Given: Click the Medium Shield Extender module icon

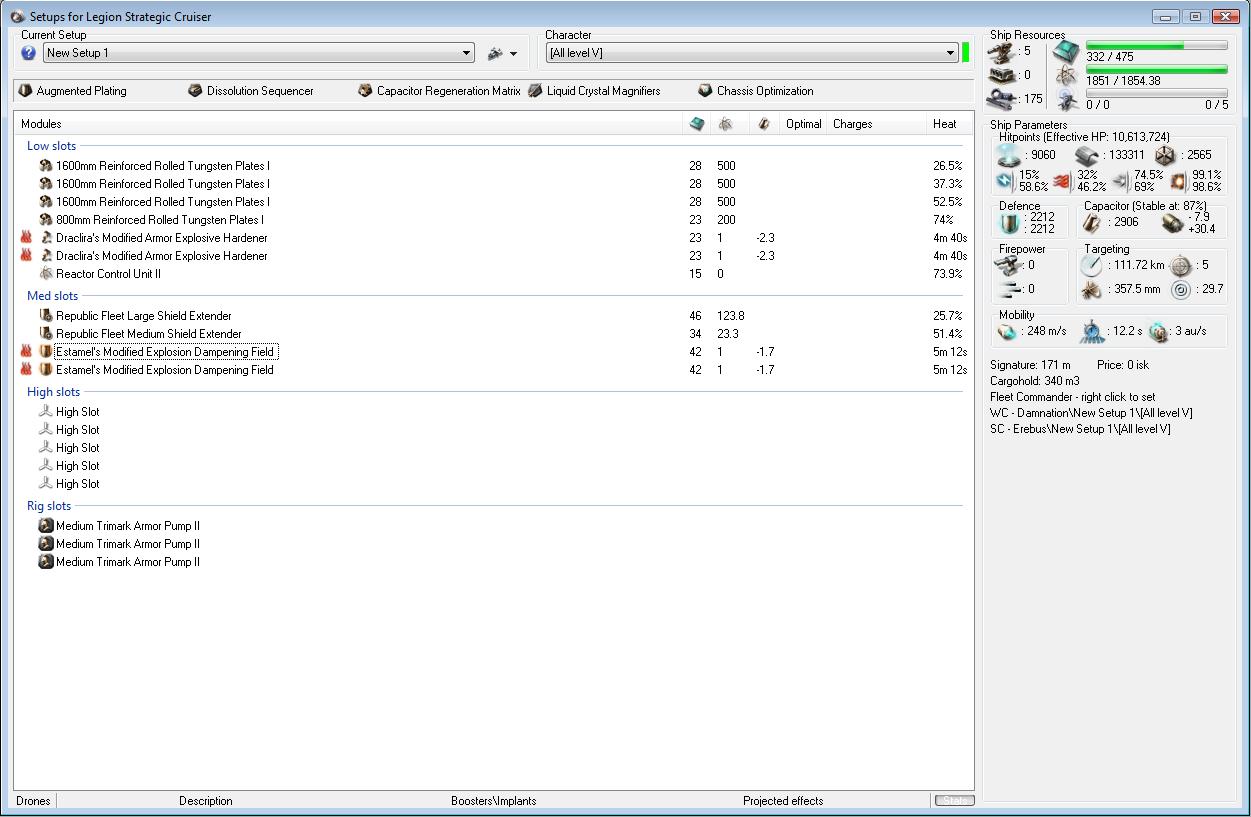Looking at the screenshot, I should (x=45, y=334).
